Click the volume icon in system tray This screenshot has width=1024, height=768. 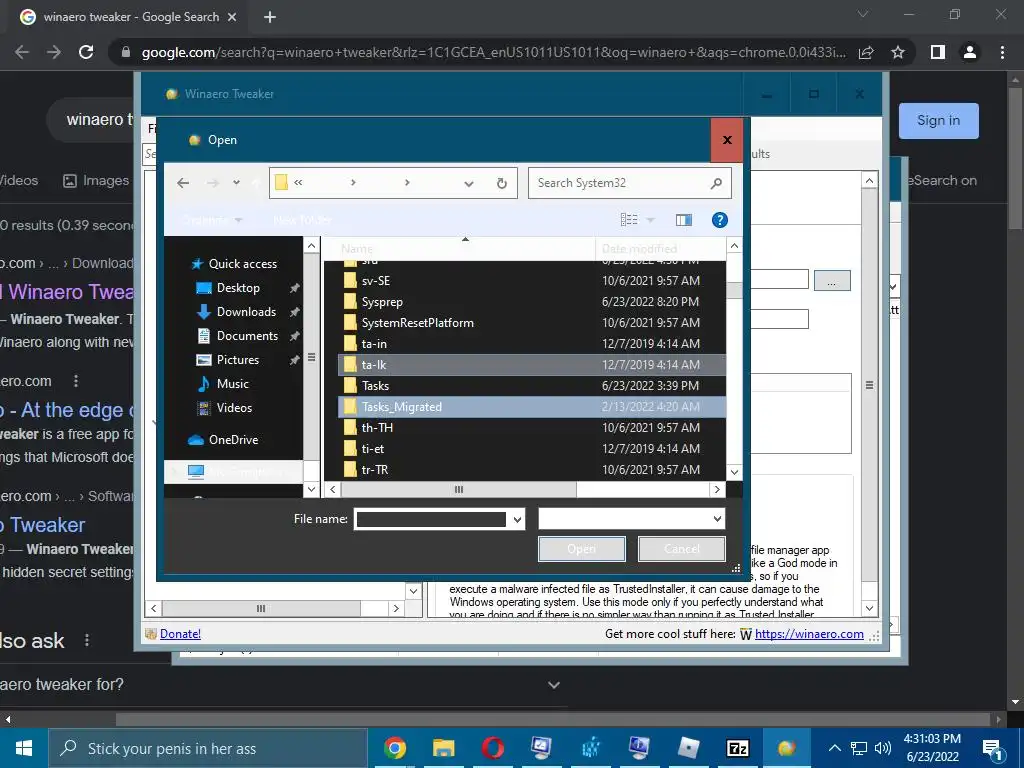coord(883,748)
